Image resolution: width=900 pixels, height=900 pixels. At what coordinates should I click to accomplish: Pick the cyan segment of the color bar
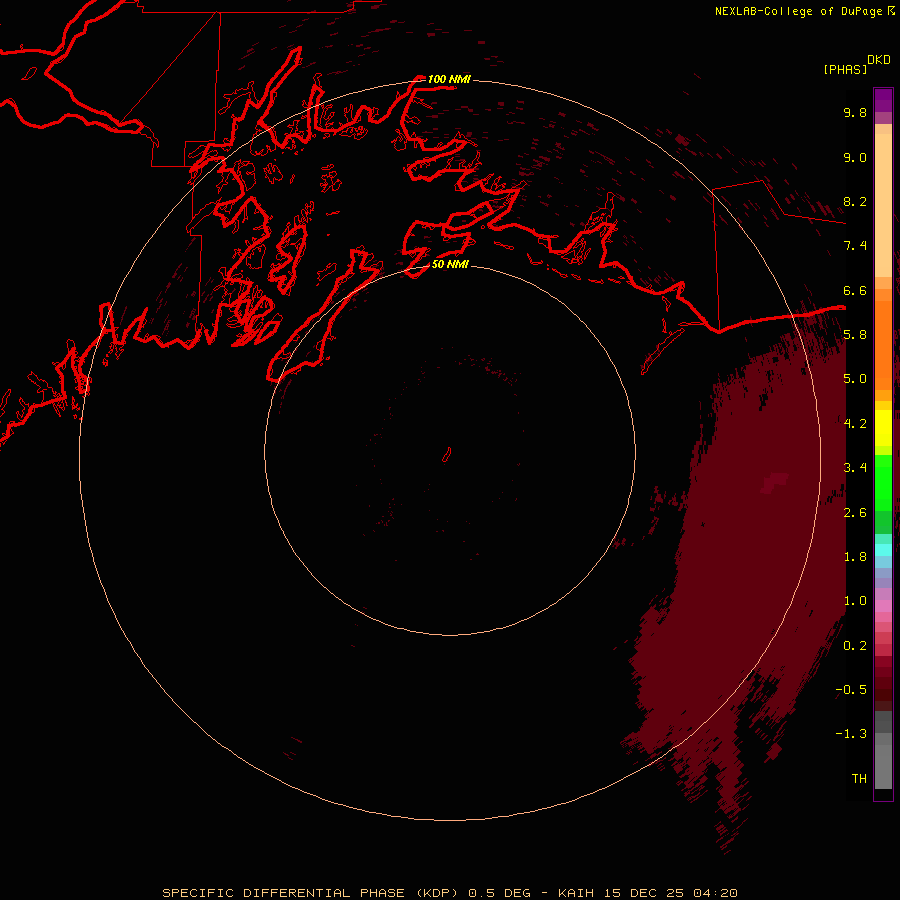pos(883,550)
